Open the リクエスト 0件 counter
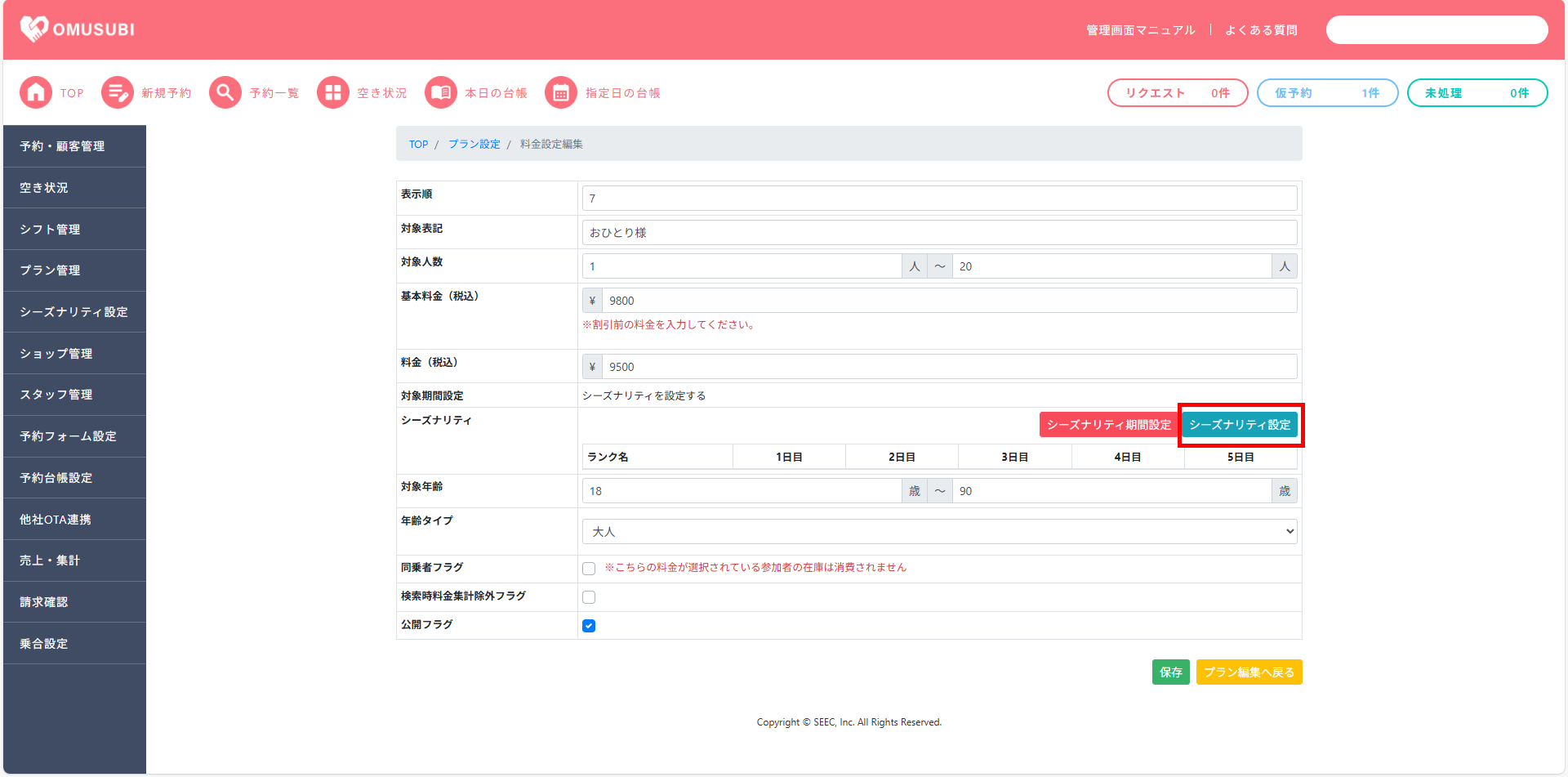Screen dimensions: 1568x777 1177,93
